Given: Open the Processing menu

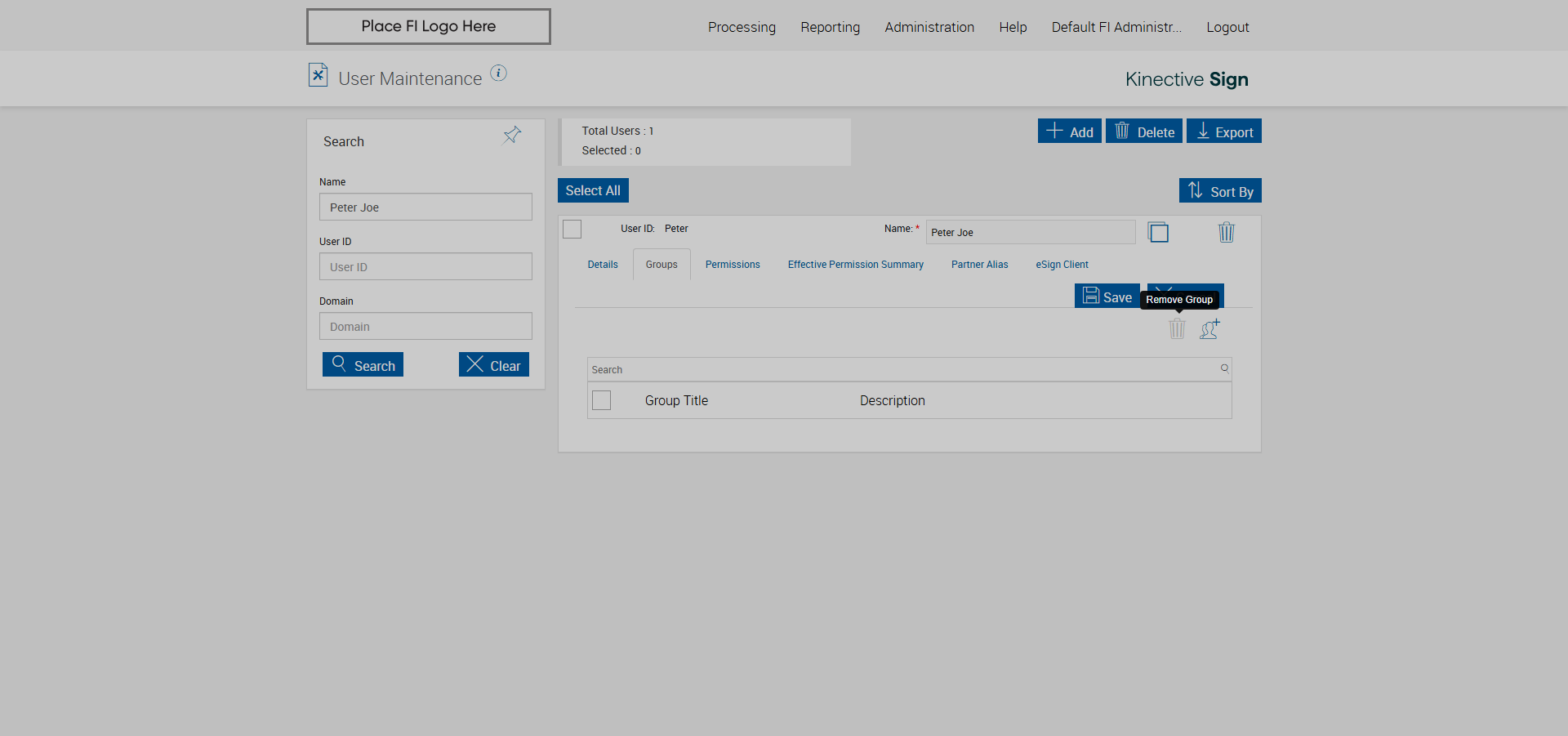Looking at the screenshot, I should click(742, 27).
